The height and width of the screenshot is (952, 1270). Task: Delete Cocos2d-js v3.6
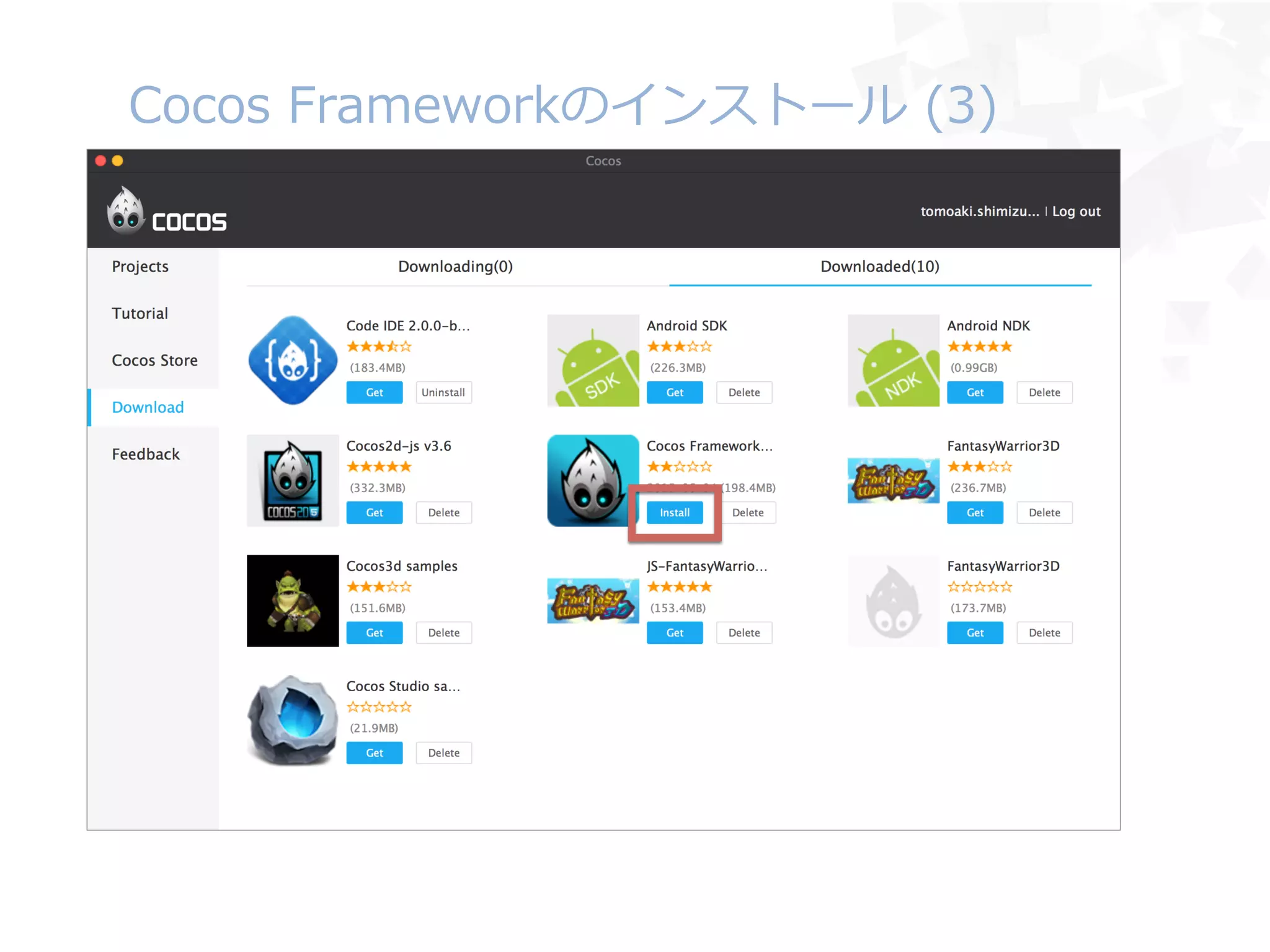(443, 513)
